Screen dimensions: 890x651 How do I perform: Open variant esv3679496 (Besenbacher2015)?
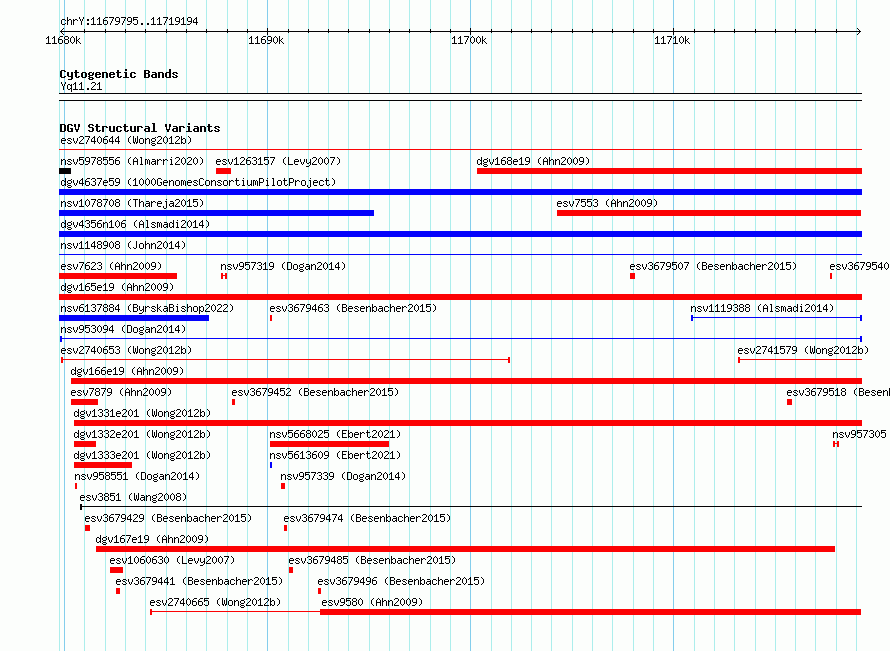click(401, 581)
